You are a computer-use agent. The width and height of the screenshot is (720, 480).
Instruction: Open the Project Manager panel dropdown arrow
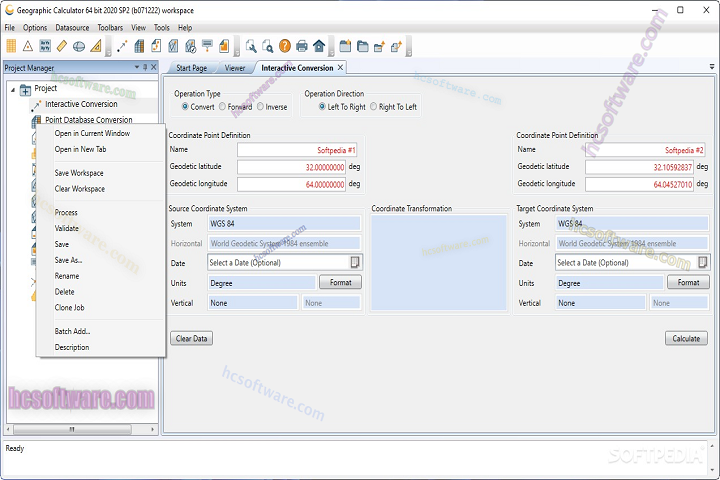click(136, 68)
